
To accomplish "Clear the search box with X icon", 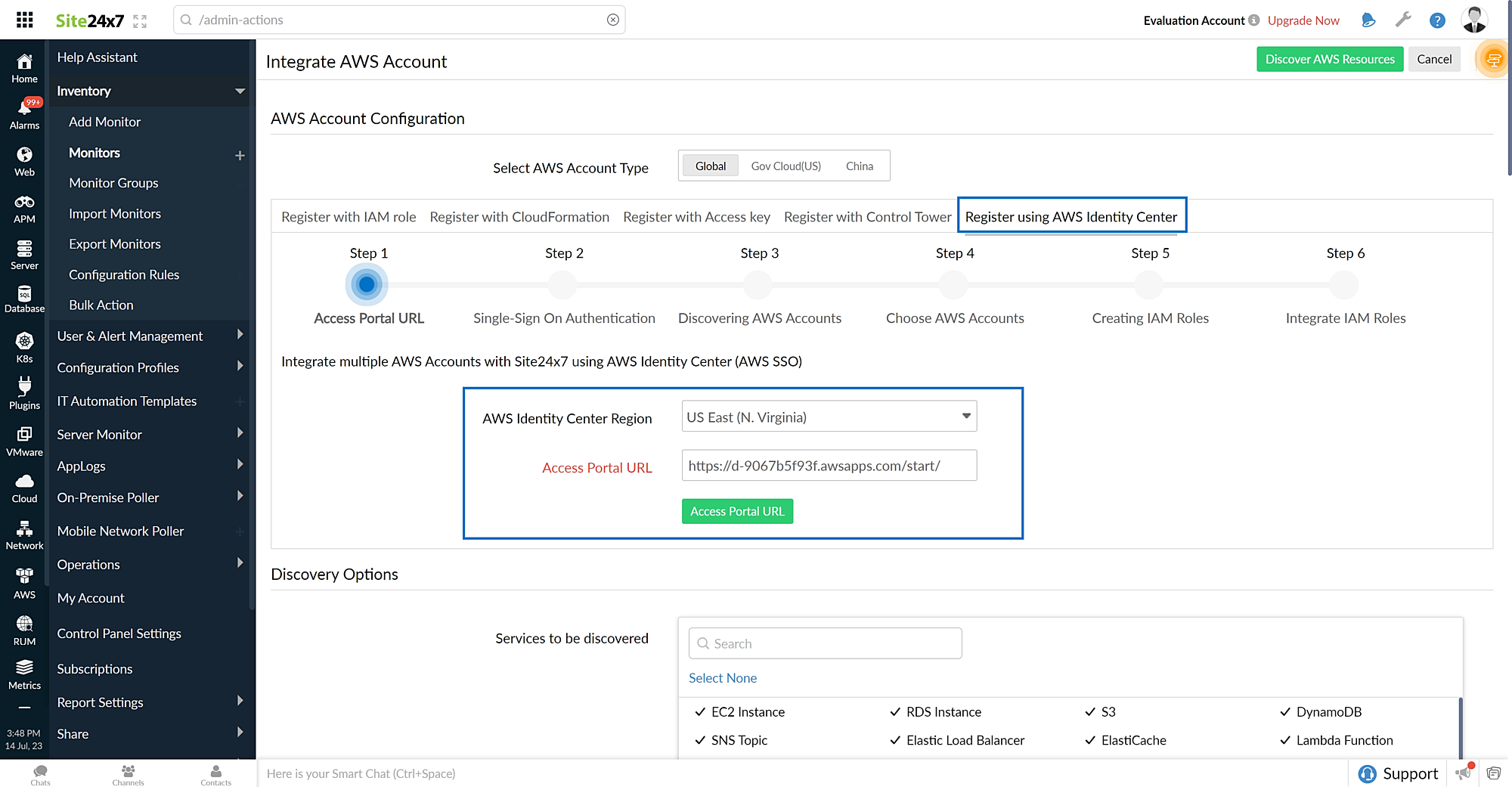I will pyautogui.click(x=613, y=20).
